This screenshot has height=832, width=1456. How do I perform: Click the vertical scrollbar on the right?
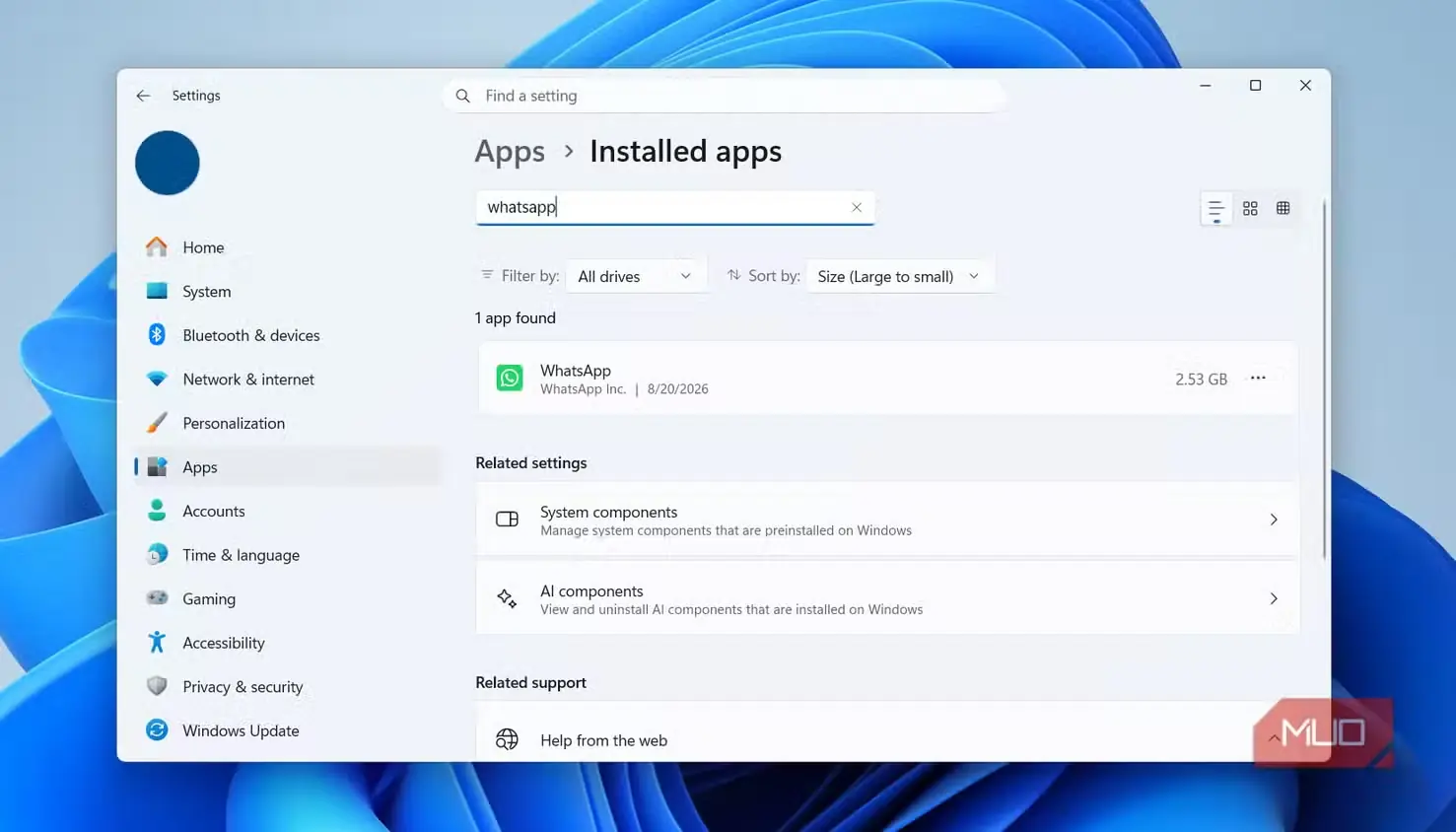click(1324, 380)
